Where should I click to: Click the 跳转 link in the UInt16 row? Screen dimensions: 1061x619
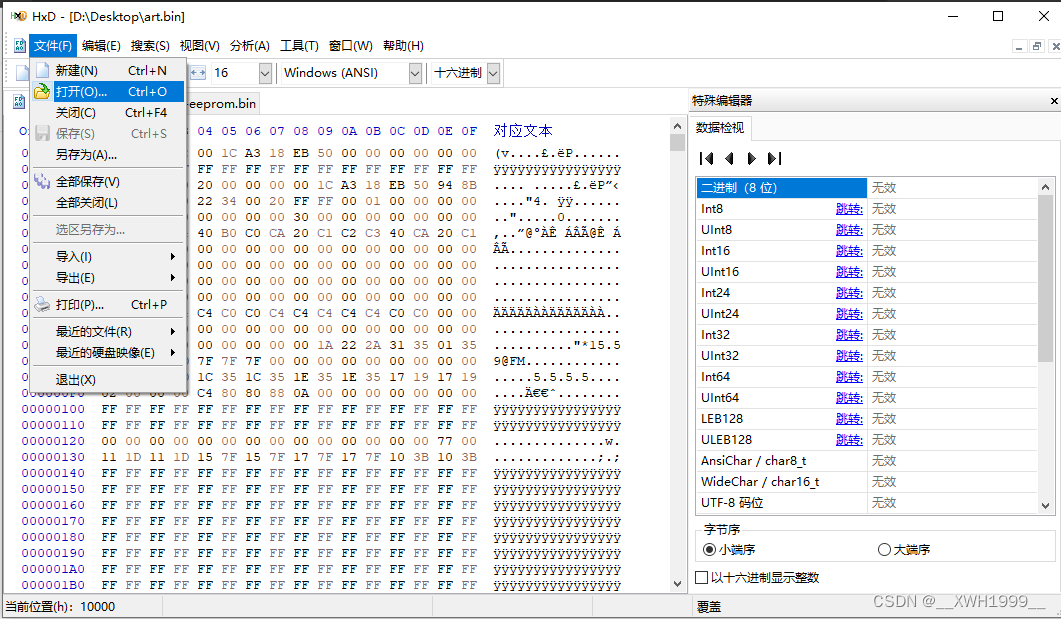point(849,272)
